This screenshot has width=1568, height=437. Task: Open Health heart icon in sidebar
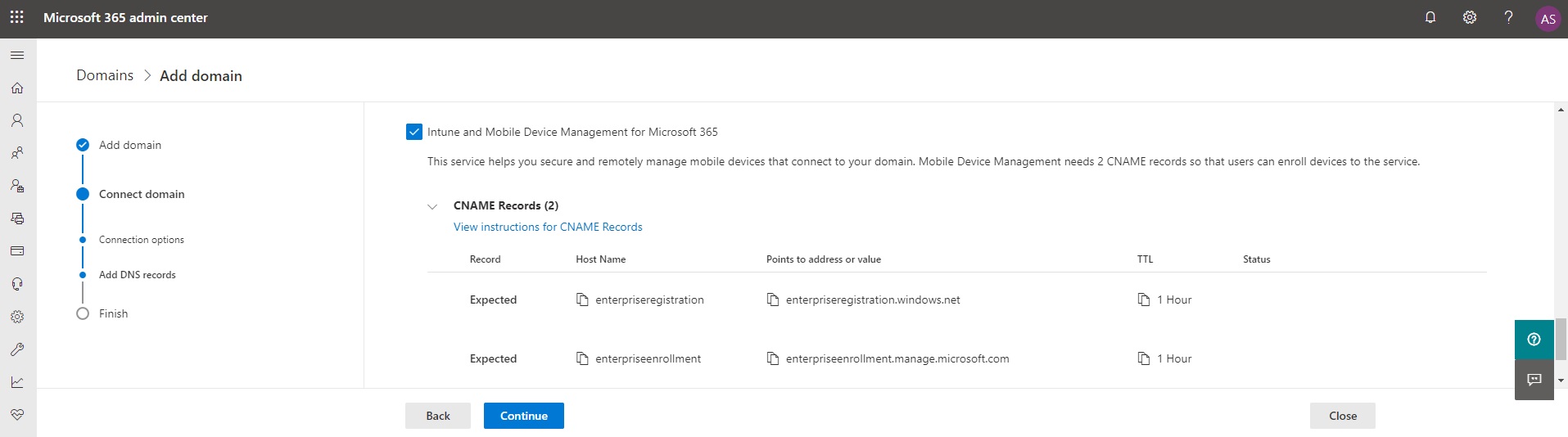click(x=17, y=415)
